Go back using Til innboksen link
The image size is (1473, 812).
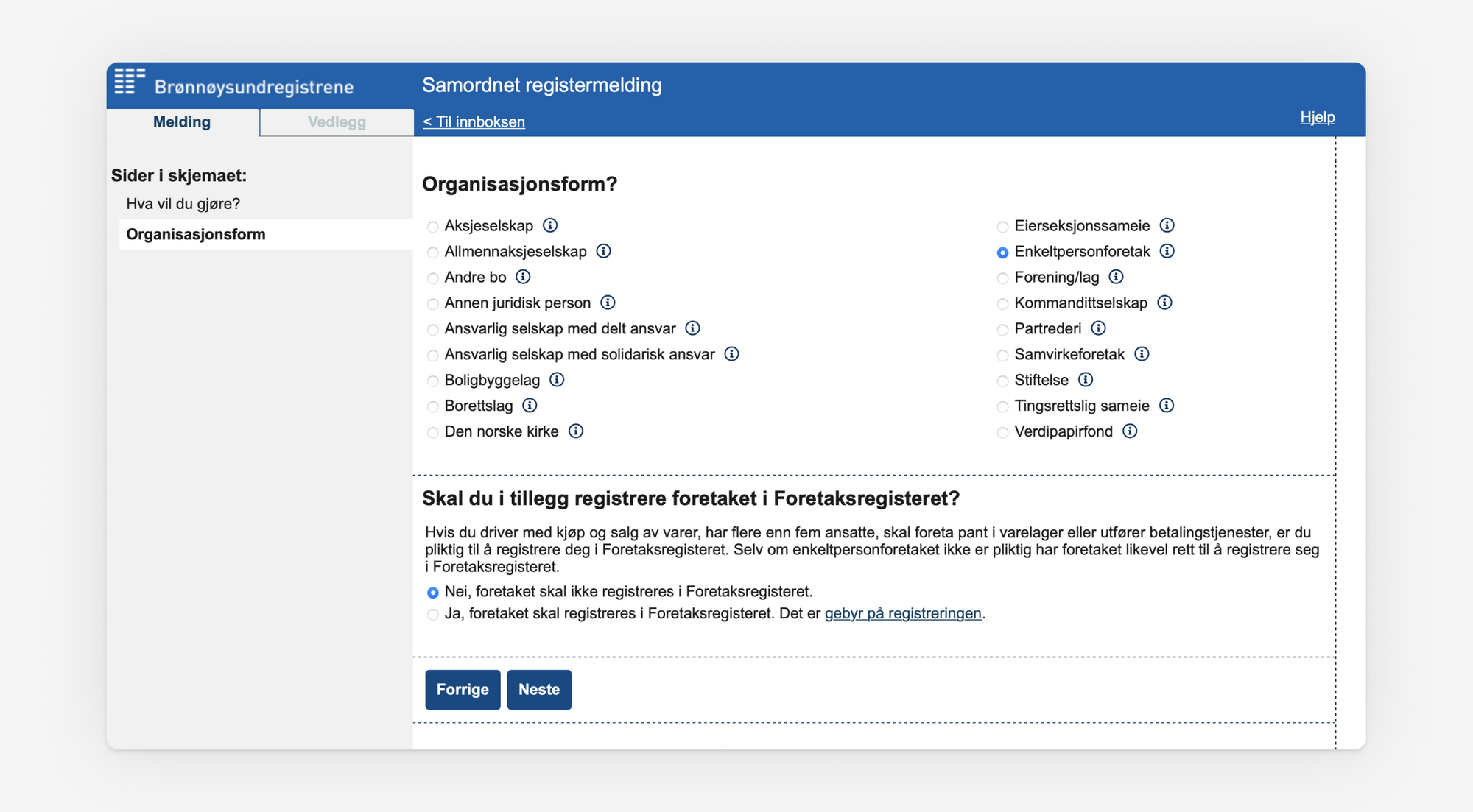[474, 121]
